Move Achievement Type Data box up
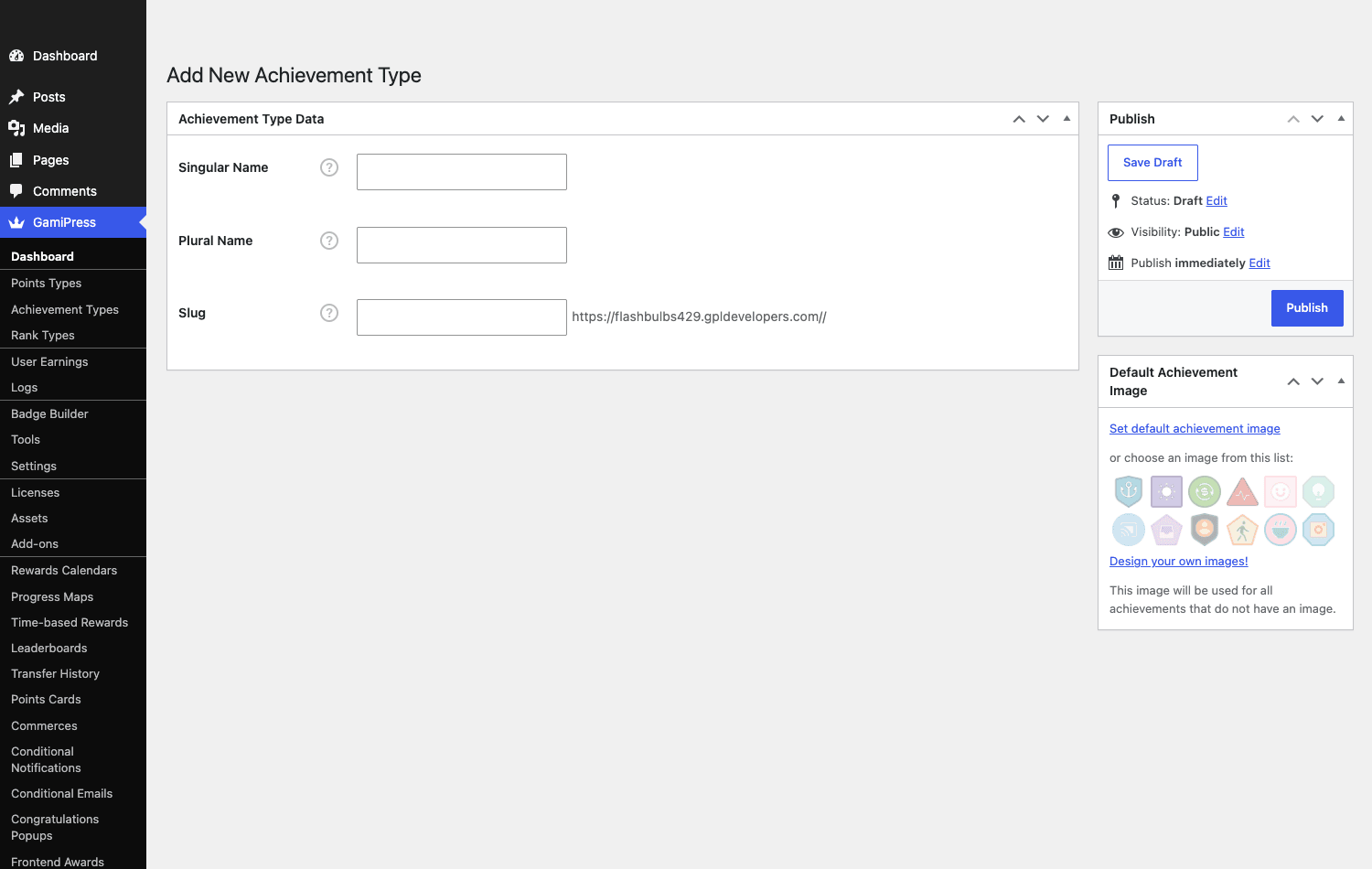 1019,119
